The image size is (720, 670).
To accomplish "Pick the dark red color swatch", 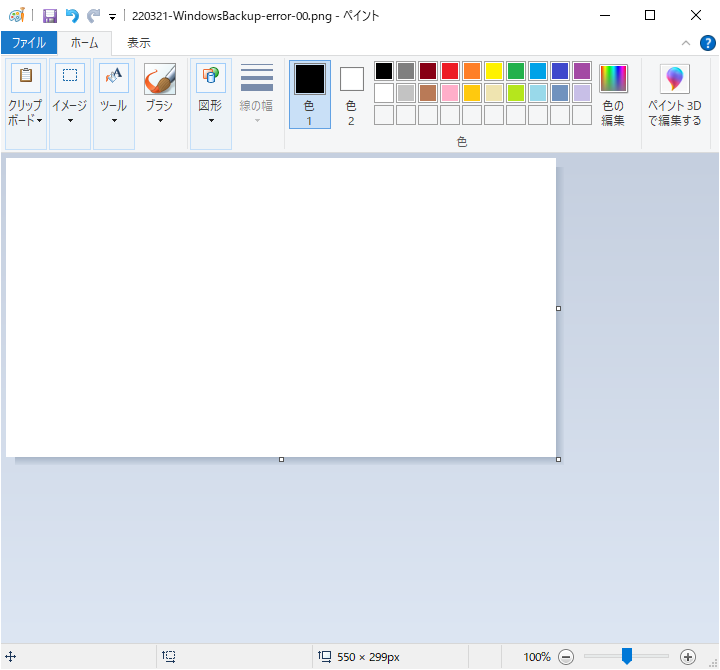I will 428,71.
